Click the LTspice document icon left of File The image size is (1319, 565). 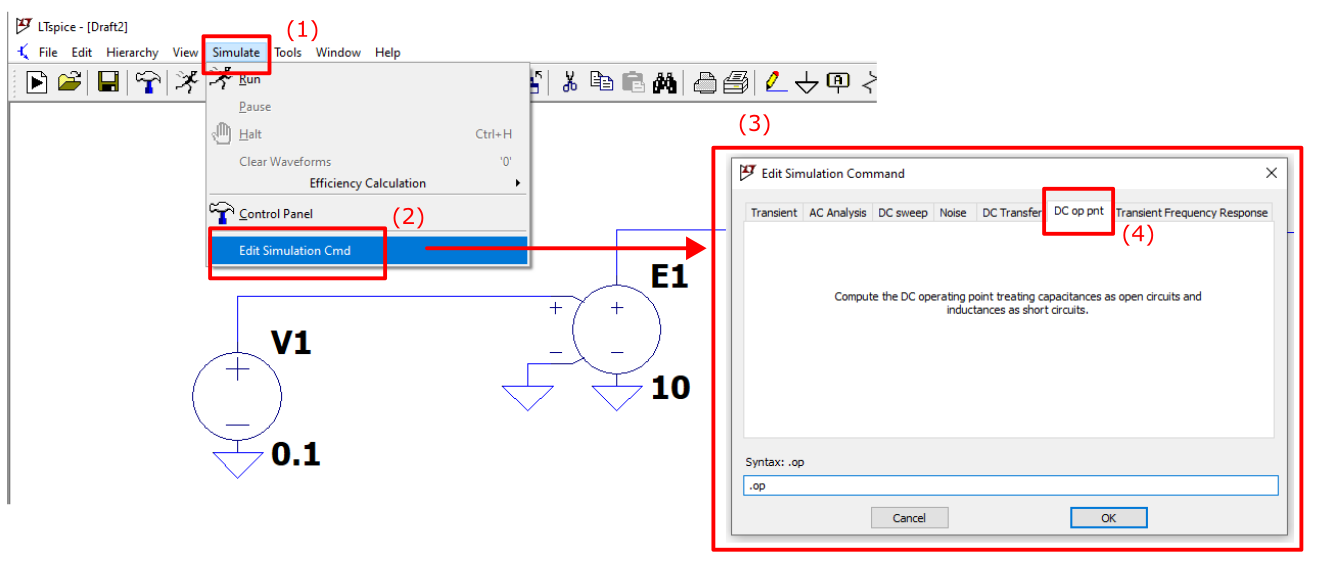23,52
